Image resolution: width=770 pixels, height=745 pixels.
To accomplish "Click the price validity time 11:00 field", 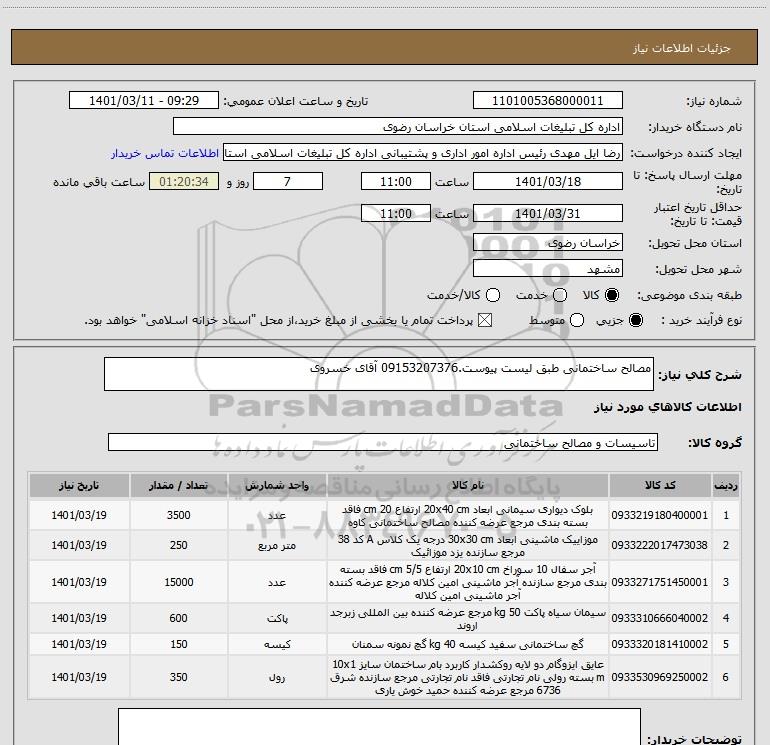I will [396, 214].
